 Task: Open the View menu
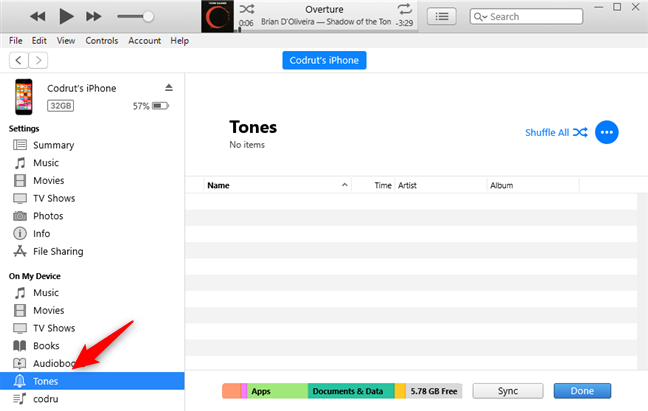pos(66,40)
